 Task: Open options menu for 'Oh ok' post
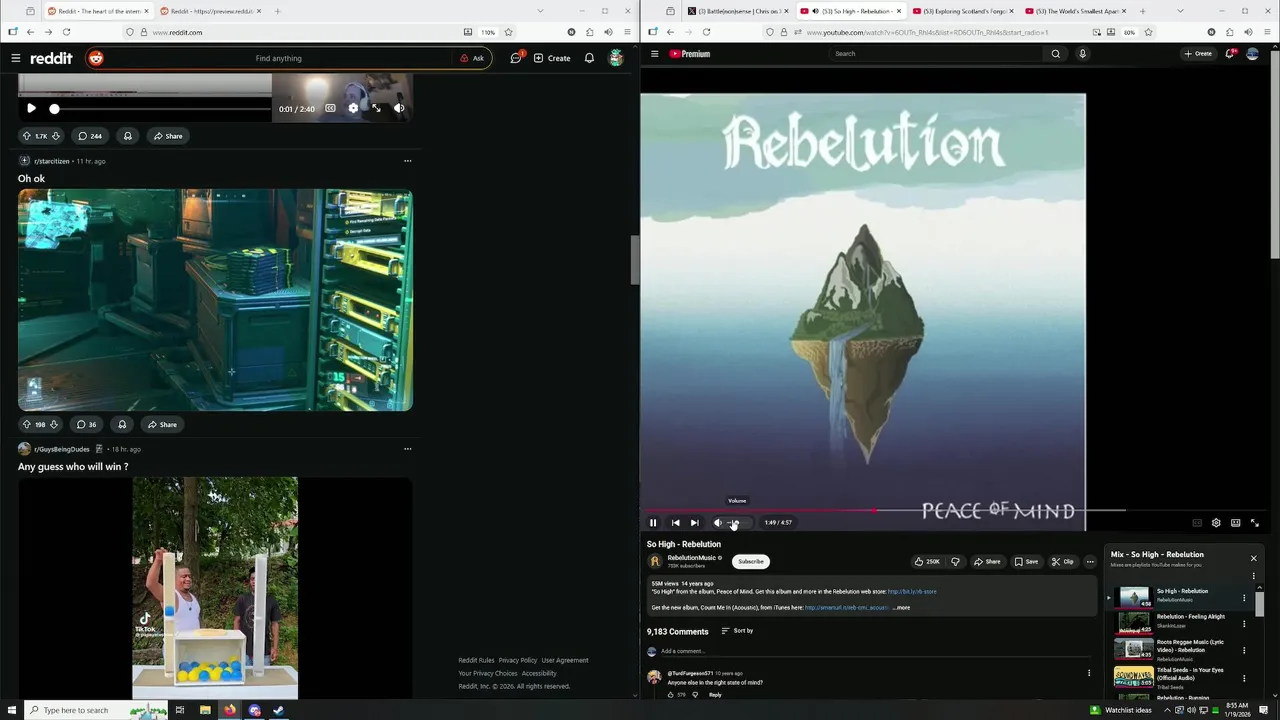coord(407,160)
